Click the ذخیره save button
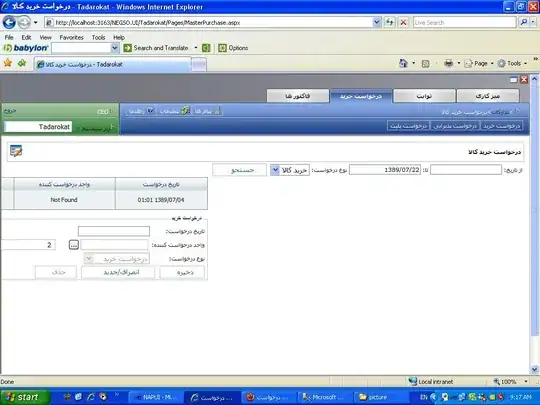This screenshot has height=405, width=540. tap(182, 272)
